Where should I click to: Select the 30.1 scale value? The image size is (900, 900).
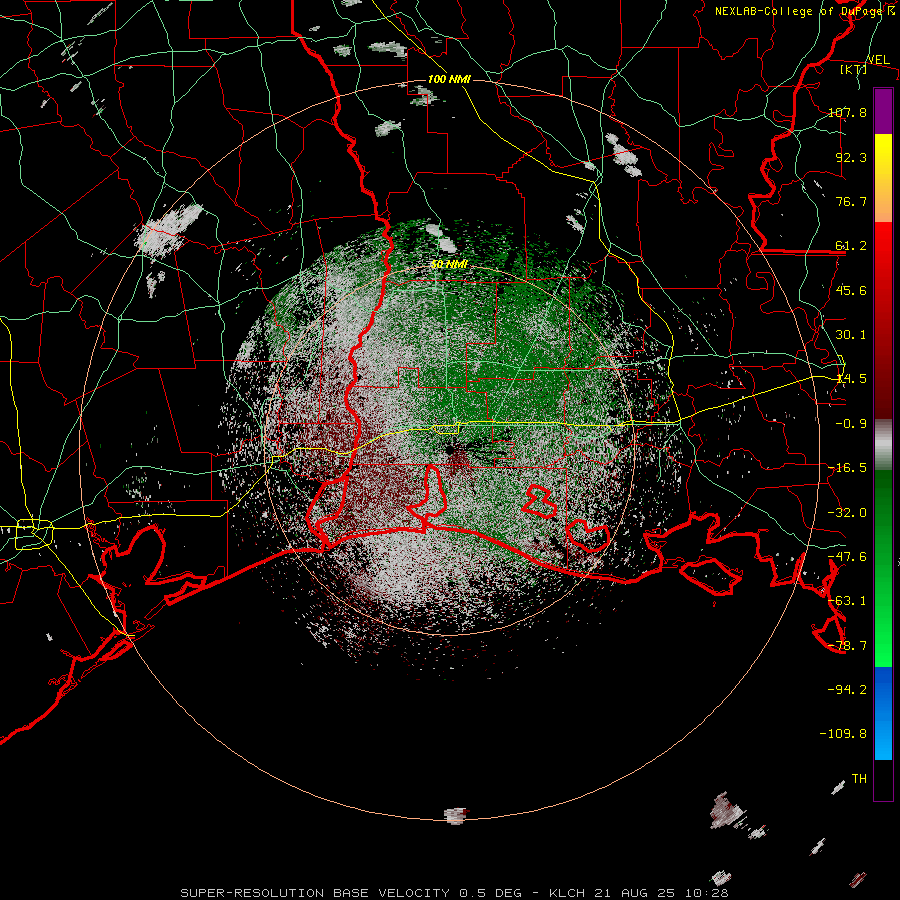[851, 335]
